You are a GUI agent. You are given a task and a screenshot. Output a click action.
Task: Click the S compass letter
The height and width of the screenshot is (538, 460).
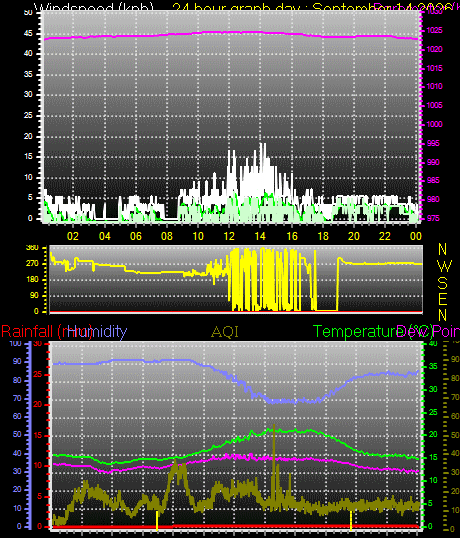click(443, 283)
